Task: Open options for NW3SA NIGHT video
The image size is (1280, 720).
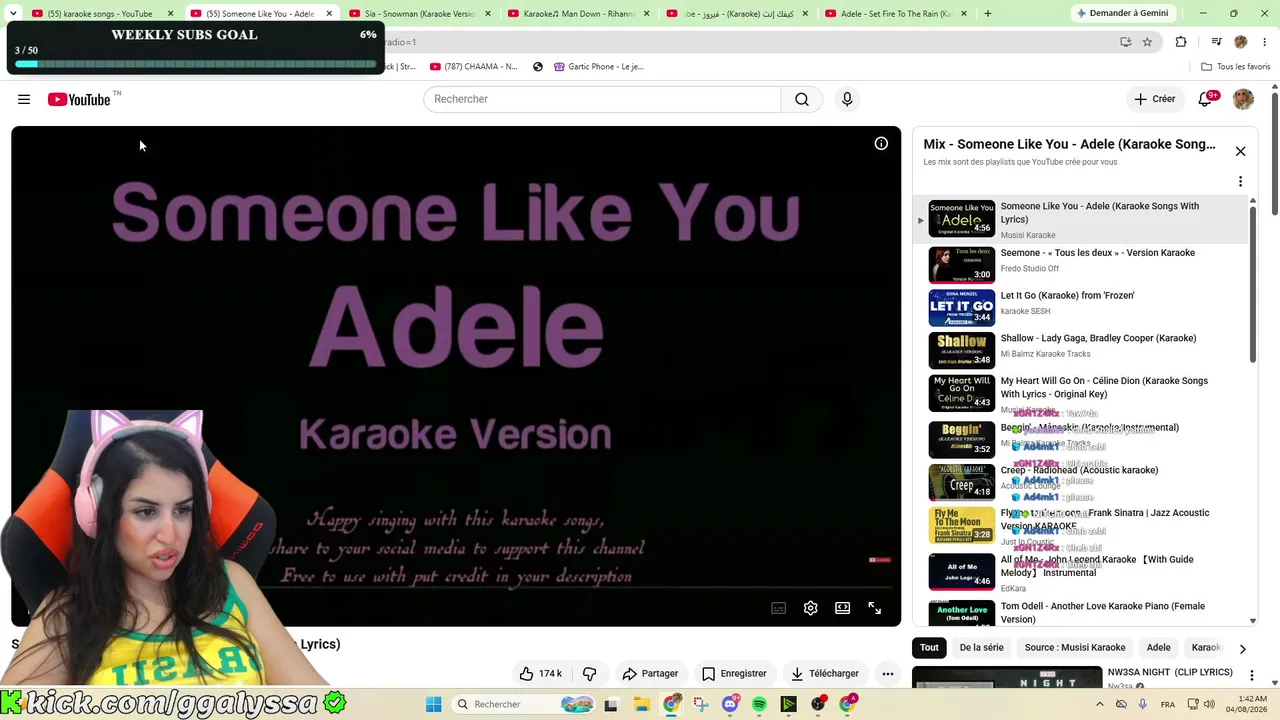Action: (1251, 676)
